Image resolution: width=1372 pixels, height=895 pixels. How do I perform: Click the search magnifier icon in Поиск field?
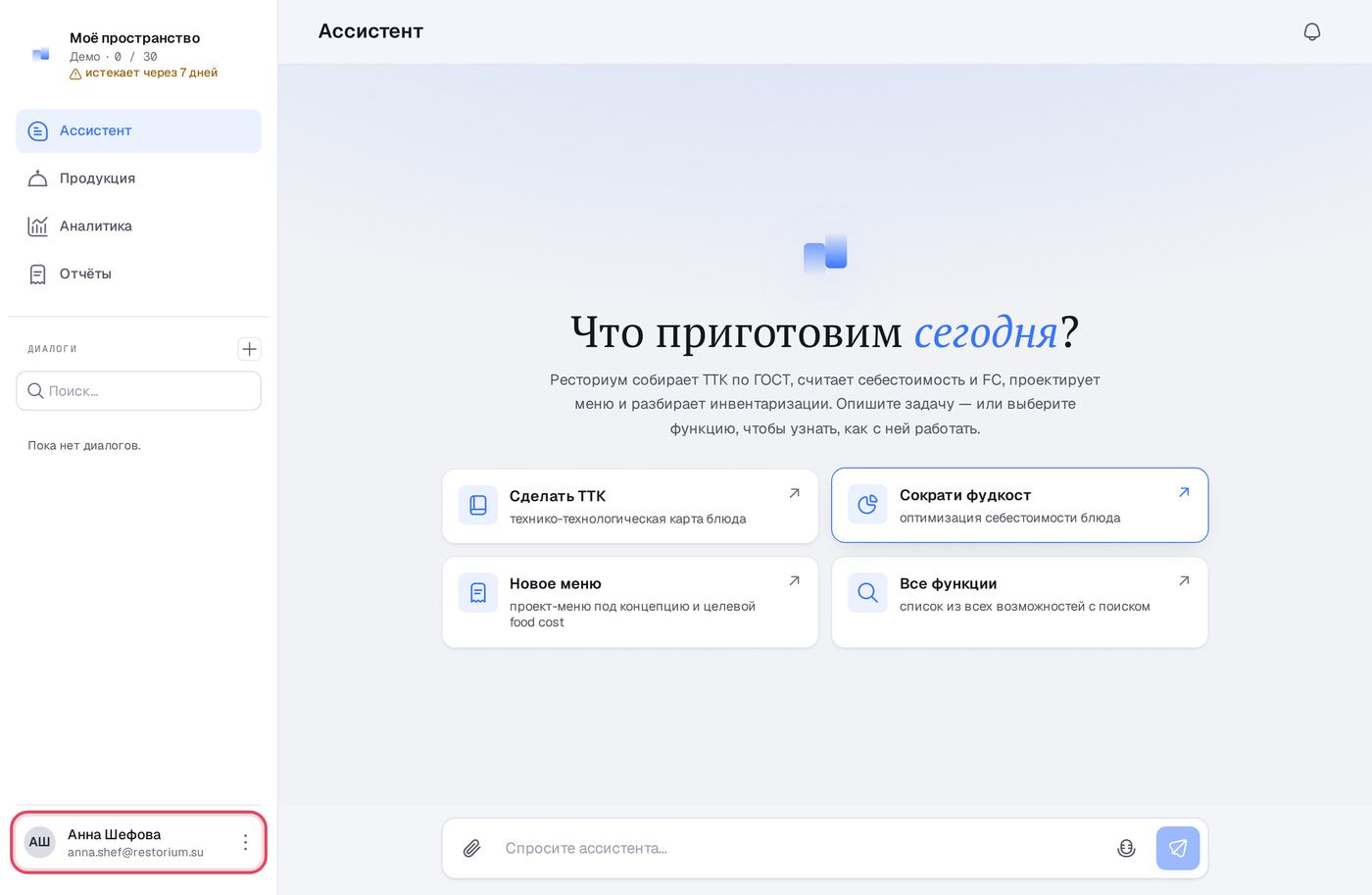click(x=35, y=390)
